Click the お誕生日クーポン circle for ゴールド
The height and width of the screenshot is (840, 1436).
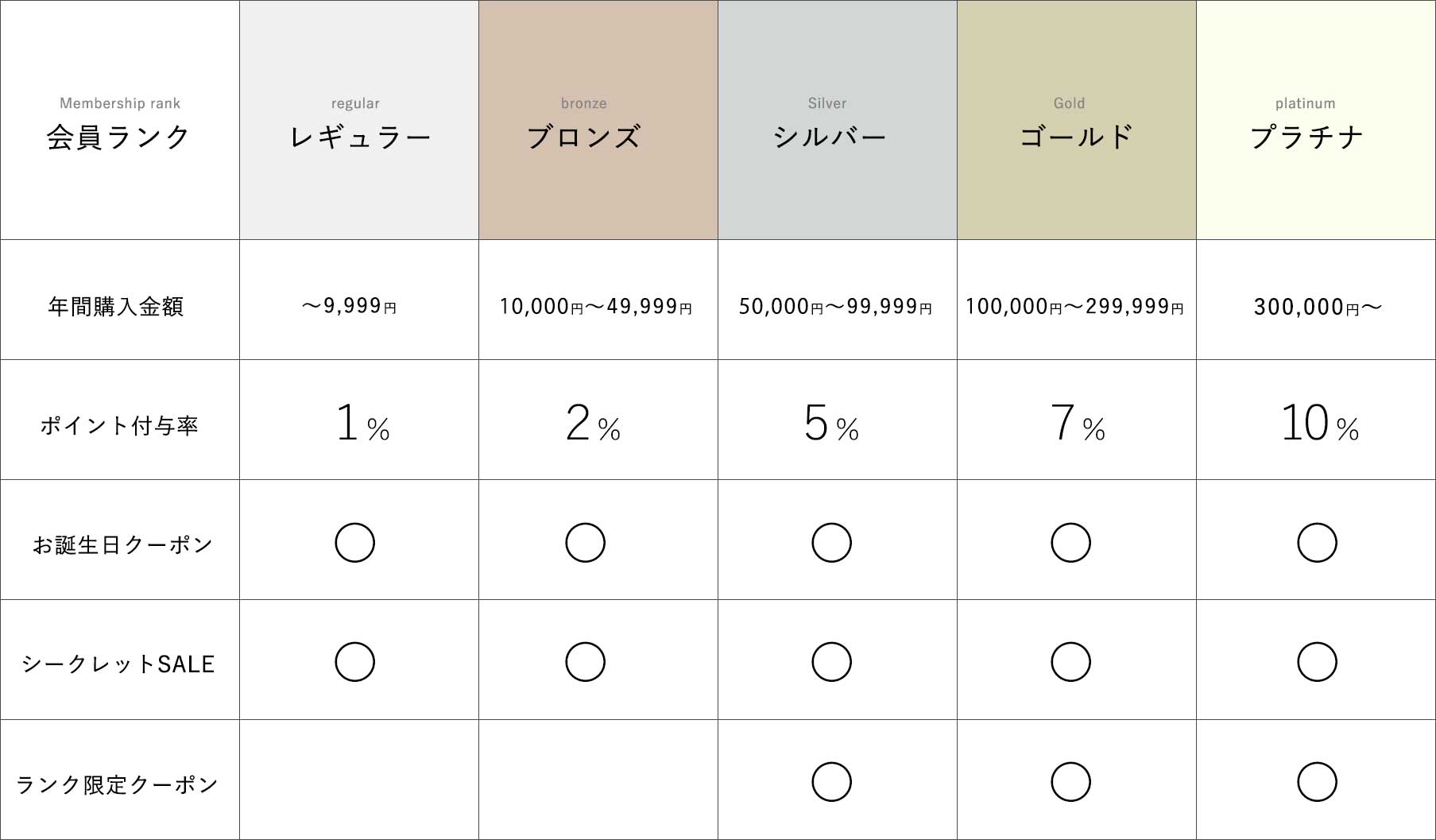click(x=1070, y=543)
